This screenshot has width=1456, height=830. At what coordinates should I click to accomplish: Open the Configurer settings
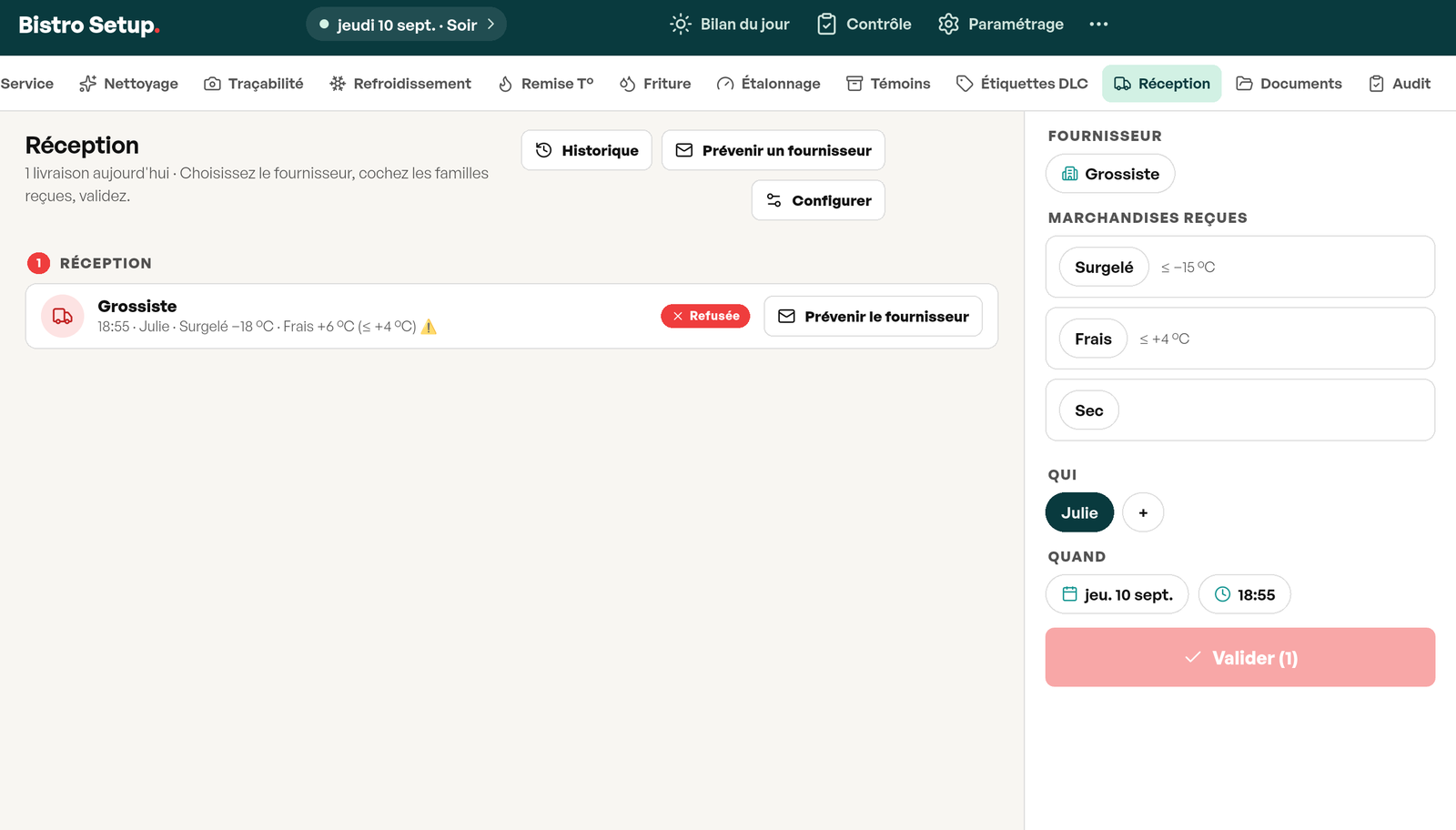(x=818, y=200)
